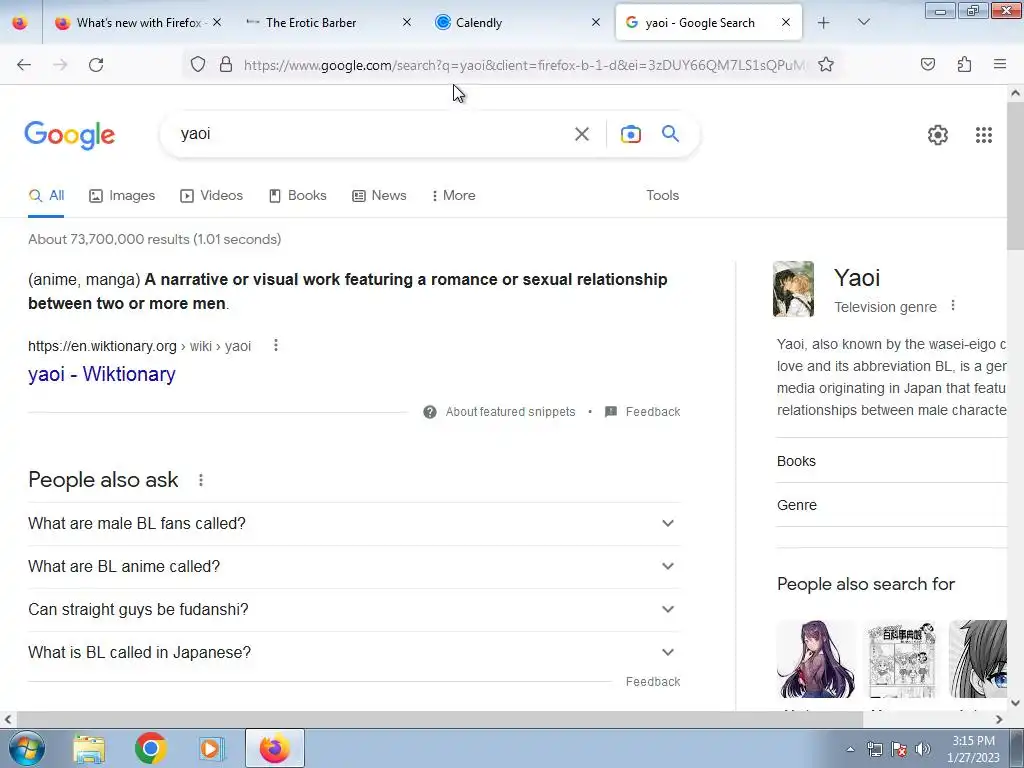This screenshot has height=768, width=1024.
Task: Expand "Can straight guys be fudanshi?"
Action: tap(354, 609)
